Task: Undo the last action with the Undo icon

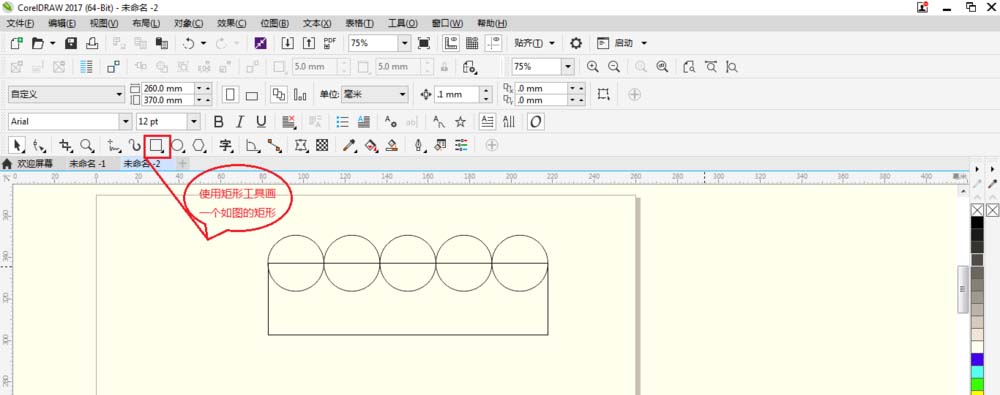Action: click(x=189, y=43)
